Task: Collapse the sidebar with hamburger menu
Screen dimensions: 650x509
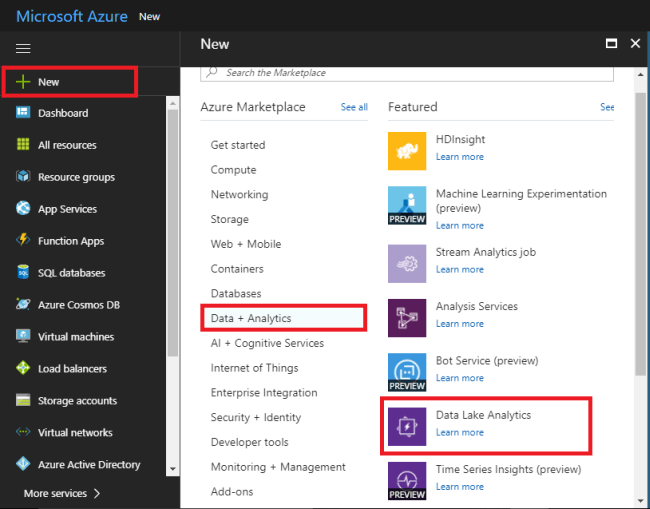Action: pyautogui.click(x=23, y=48)
